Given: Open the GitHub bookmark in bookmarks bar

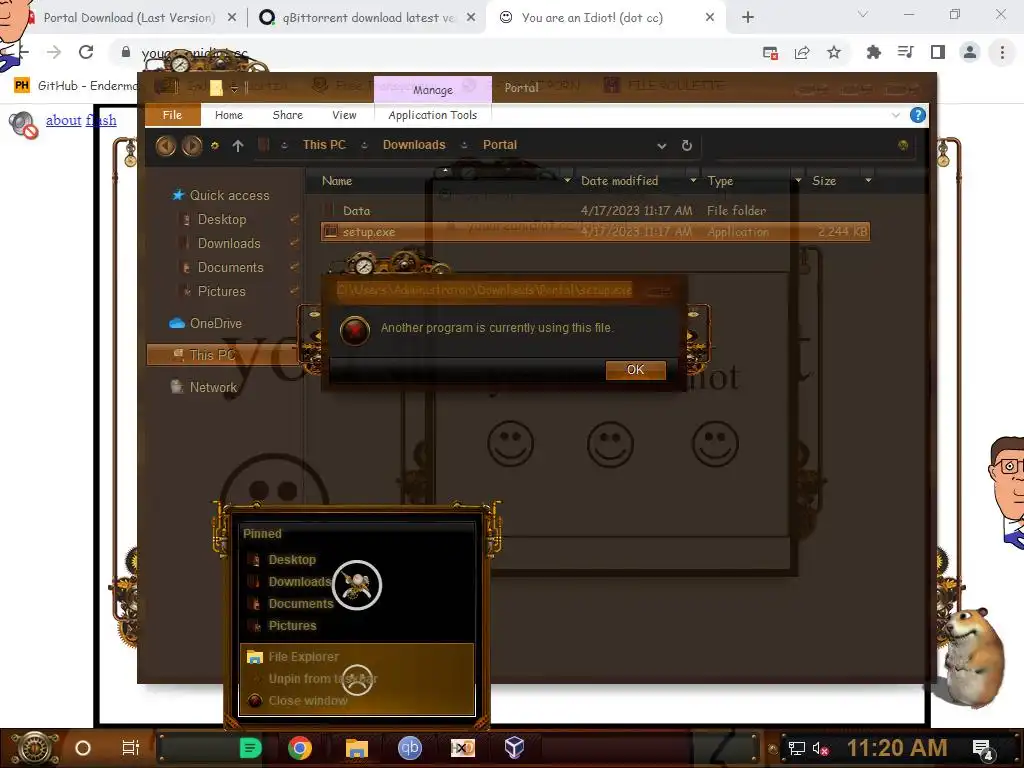Looking at the screenshot, I should click(77, 86).
